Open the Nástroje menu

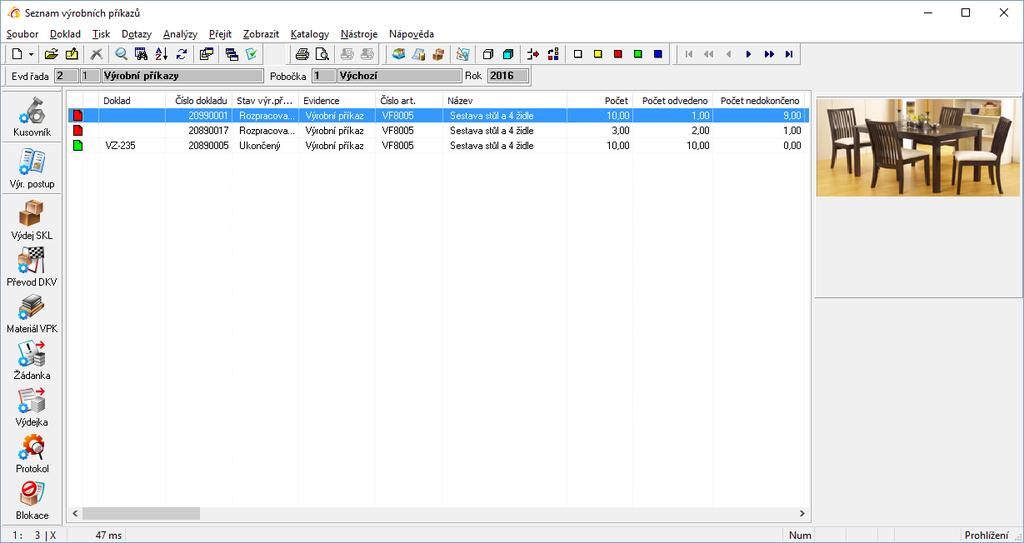(359, 34)
